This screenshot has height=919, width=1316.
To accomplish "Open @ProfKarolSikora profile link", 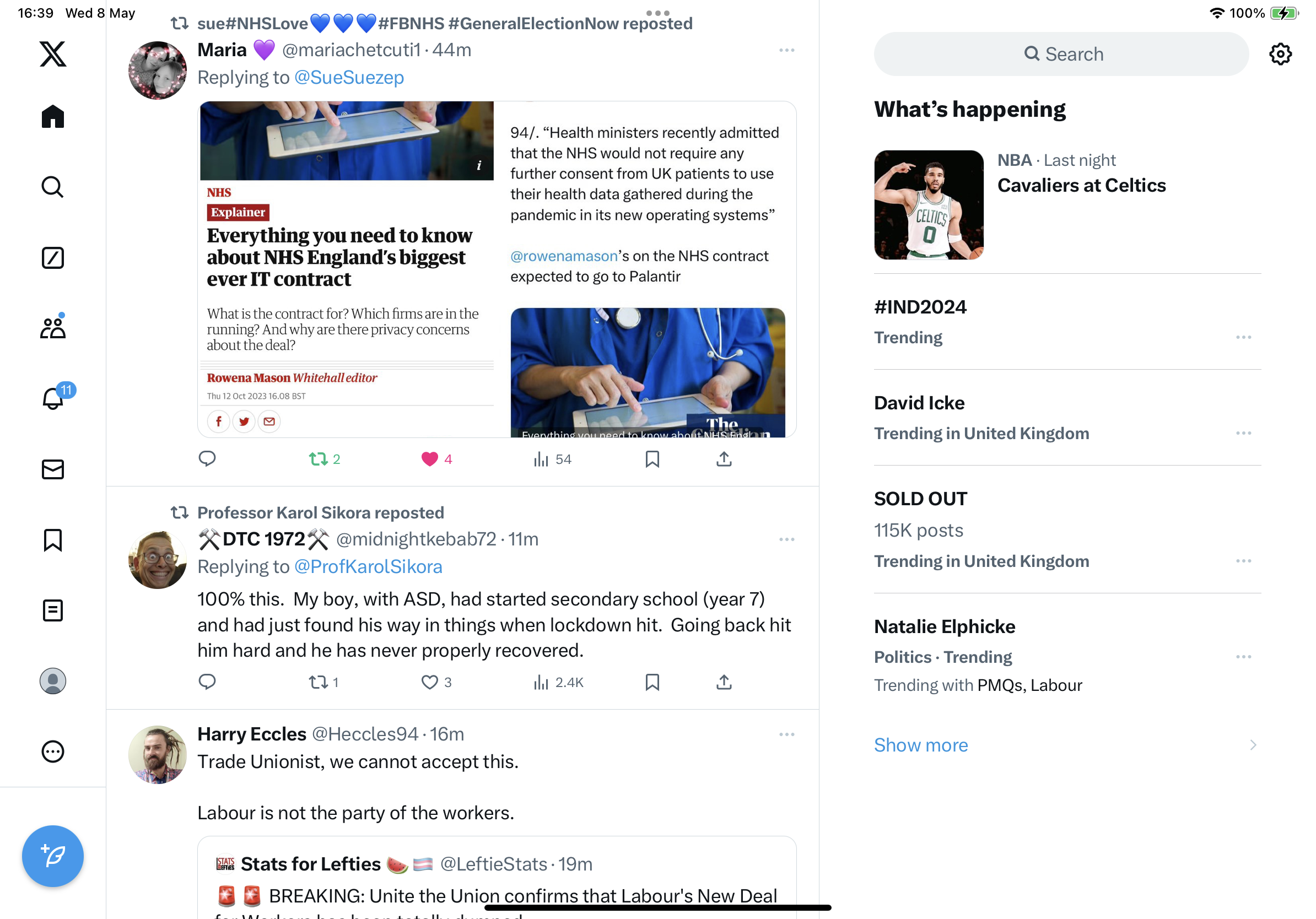I will click(x=368, y=566).
